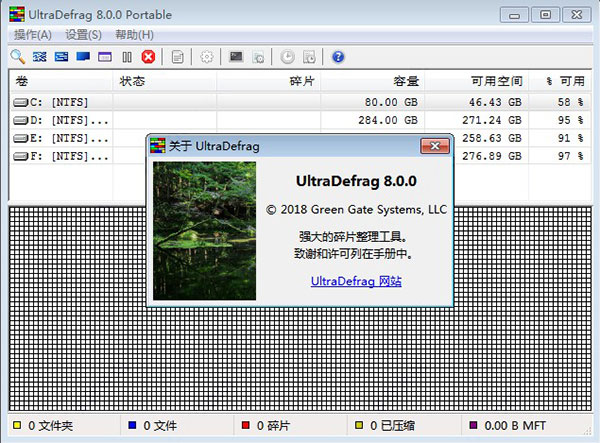
Task: Click the 276.89 GB free space cell
Action: coord(492,156)
